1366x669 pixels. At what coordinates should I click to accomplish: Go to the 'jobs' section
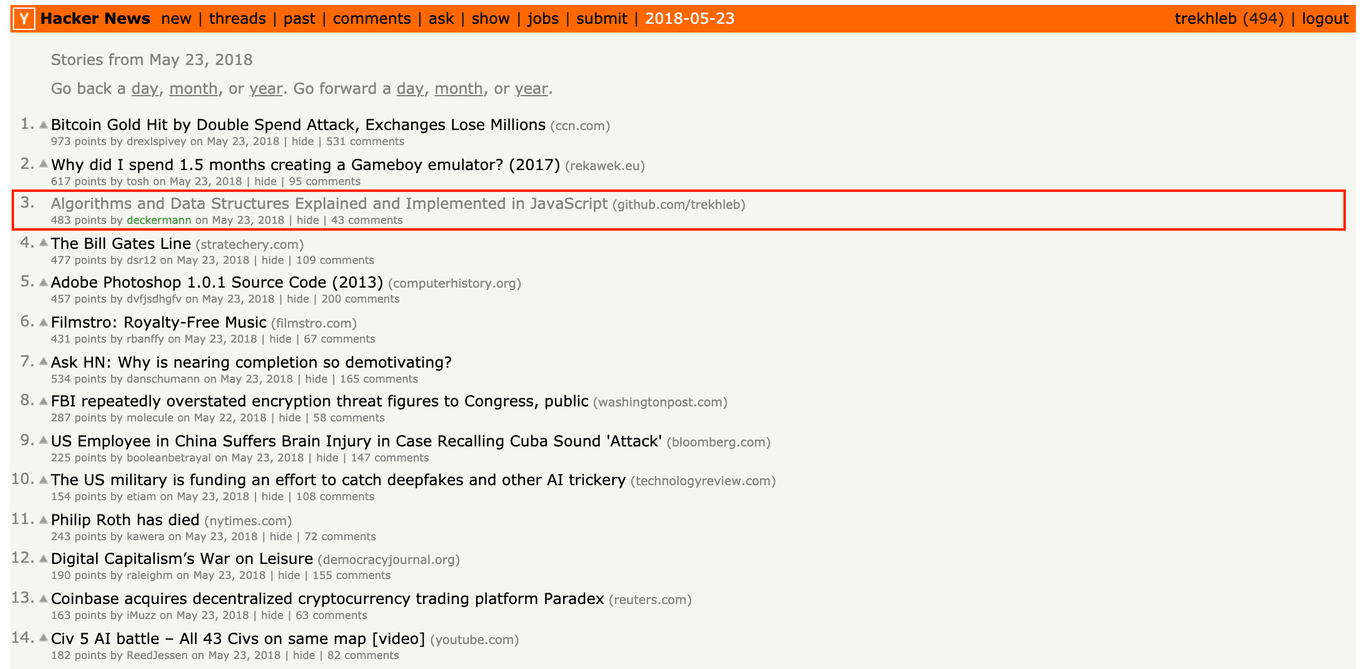pos(543,19)
